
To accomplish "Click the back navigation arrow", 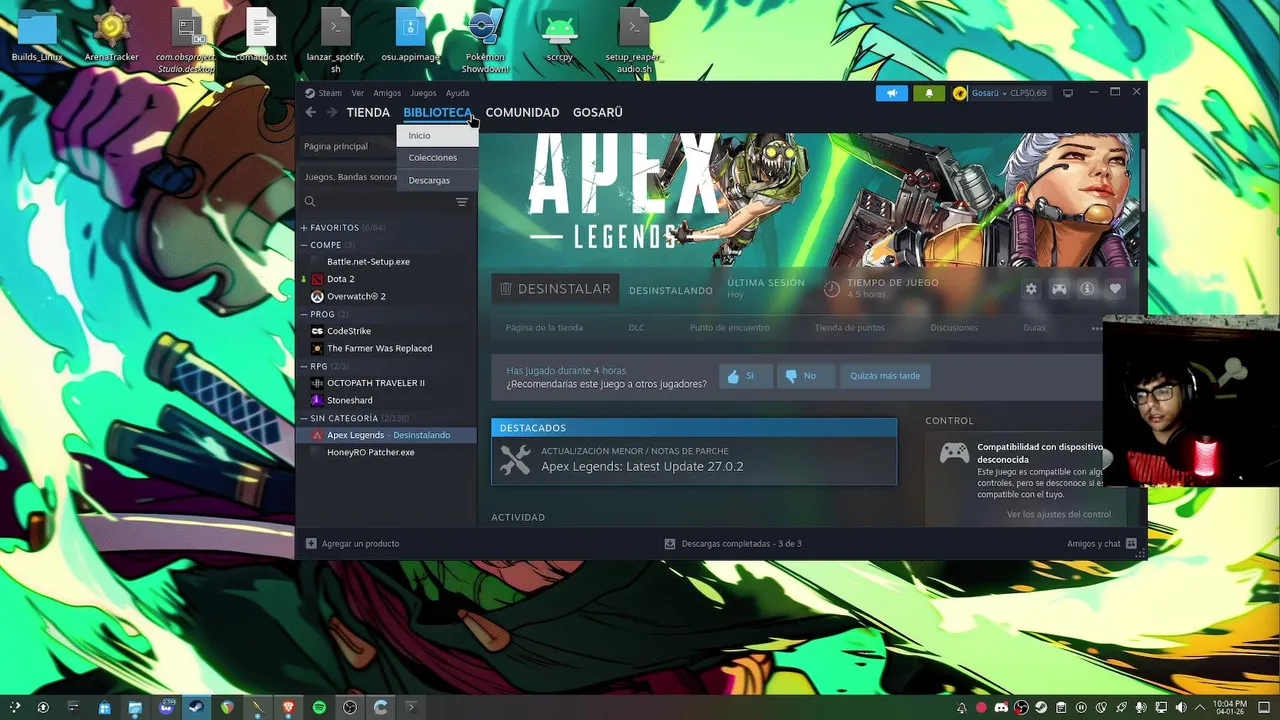I will [x=311, y=112].
